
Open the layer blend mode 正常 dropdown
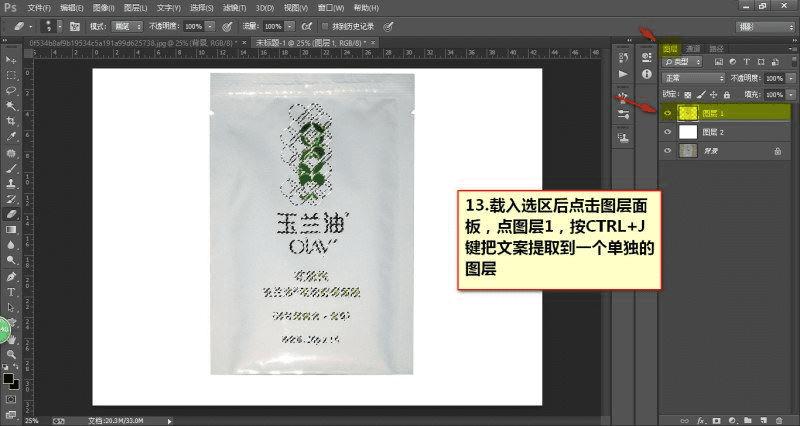(x=693, y=79)
